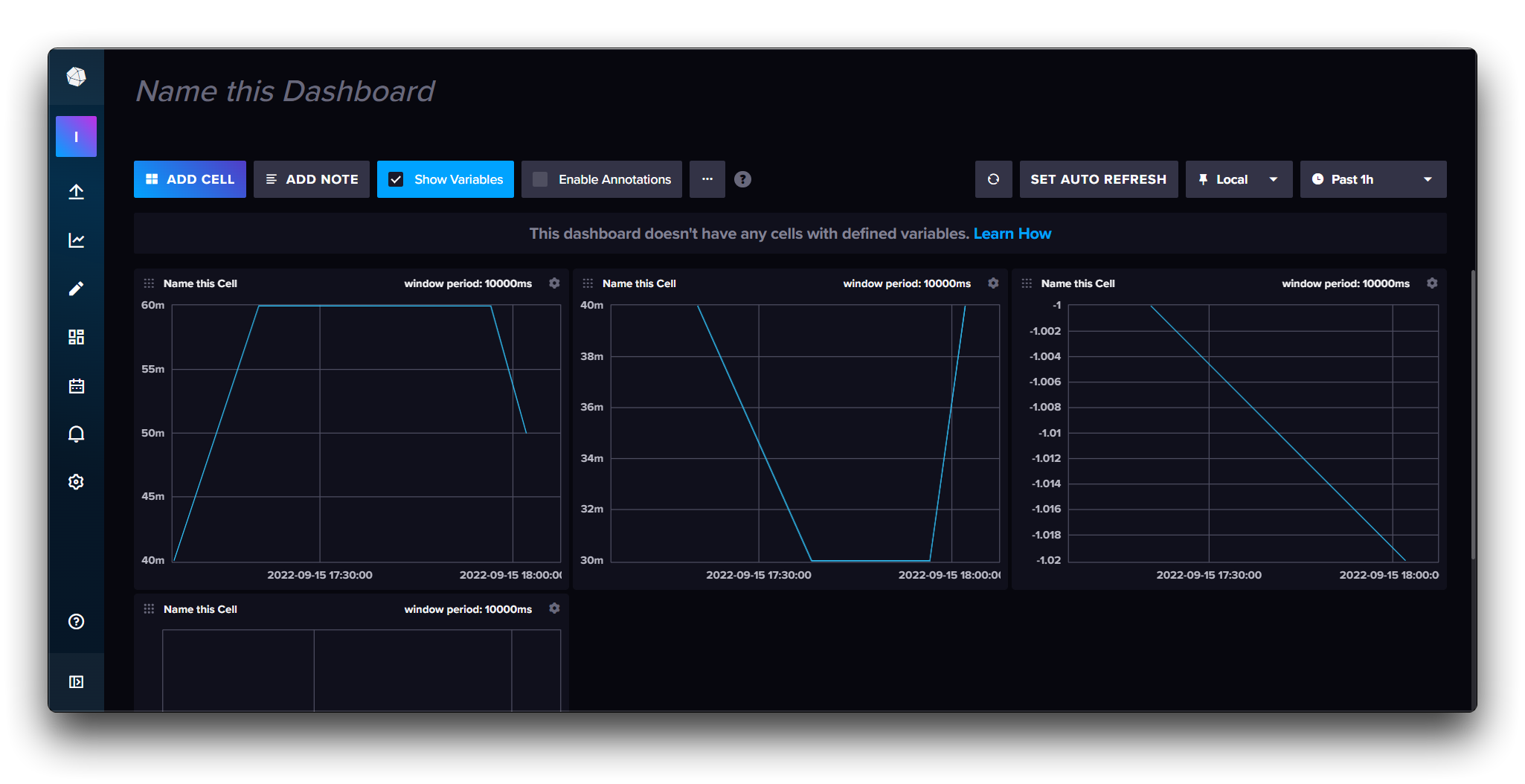Grab drag handle of second cell (40m chart)

588,283
